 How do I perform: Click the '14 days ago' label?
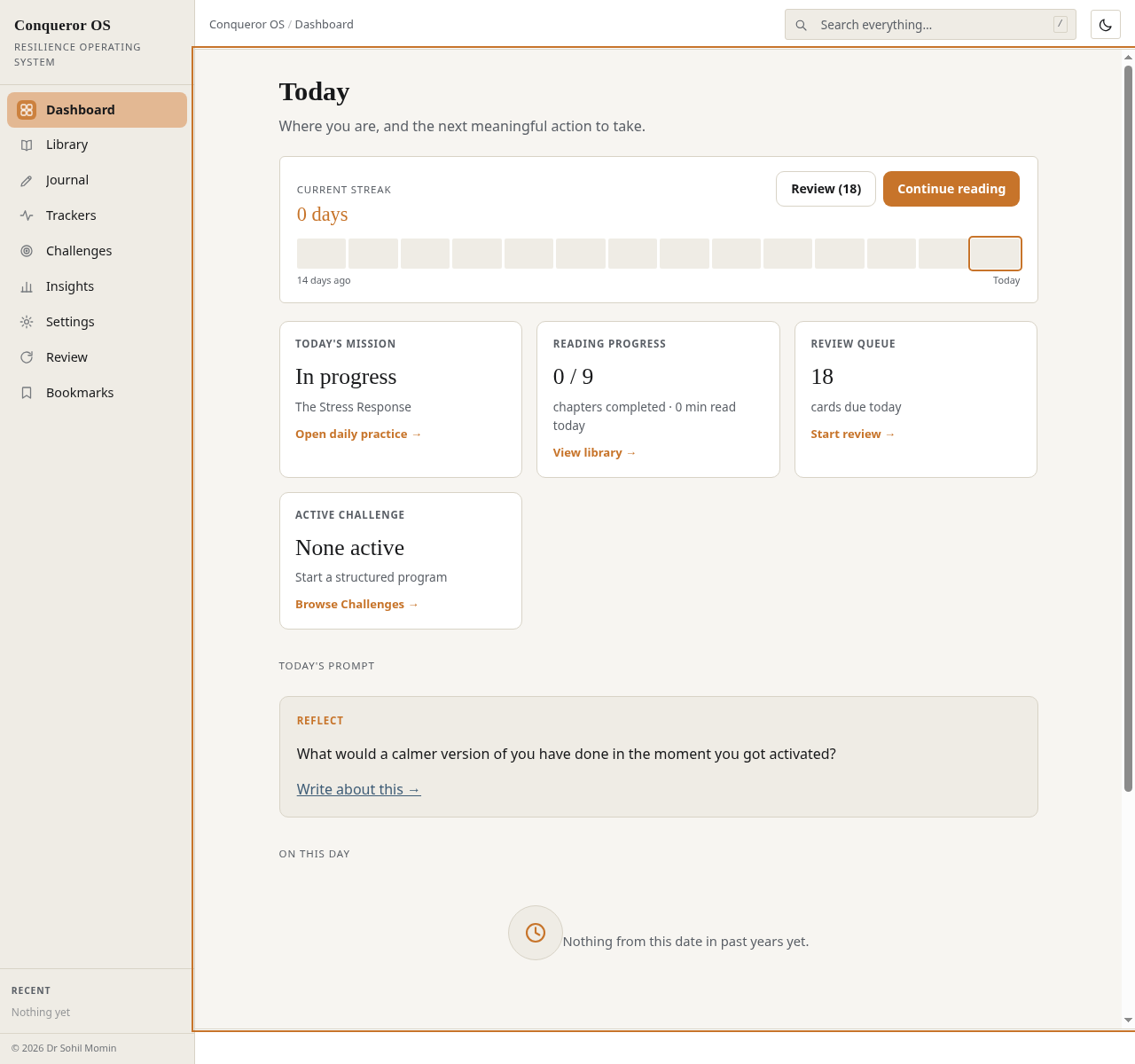tap(324, 280)
